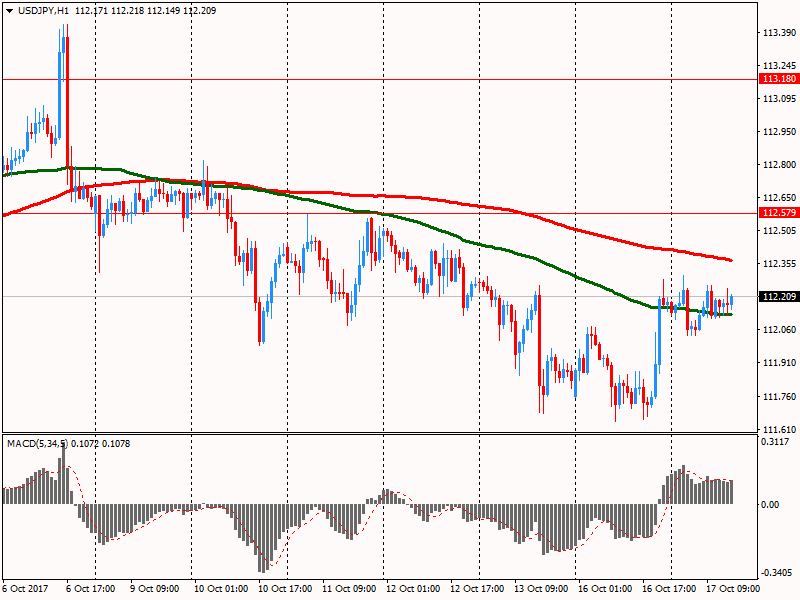The height and width of the screenshot is (600, 800).
Task: Click the 112.950 price scale value
Action: 779,132
